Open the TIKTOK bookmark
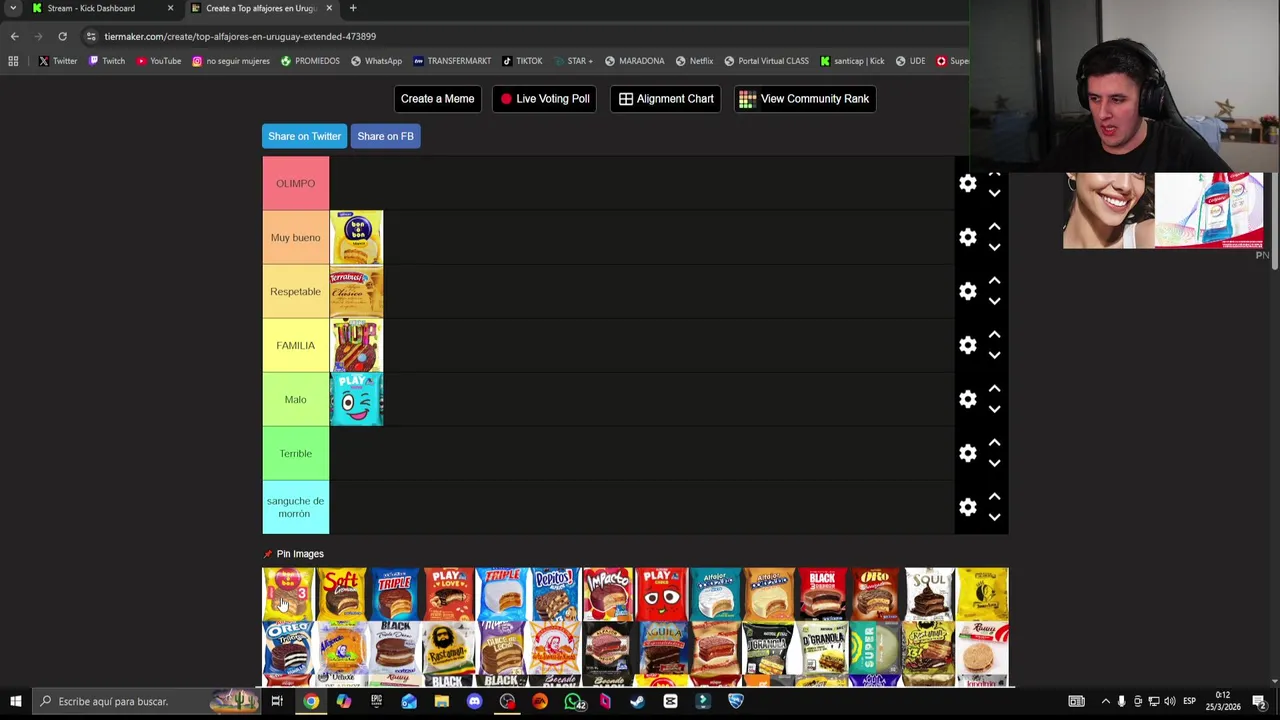1280x720 pixels. (522, 61)
